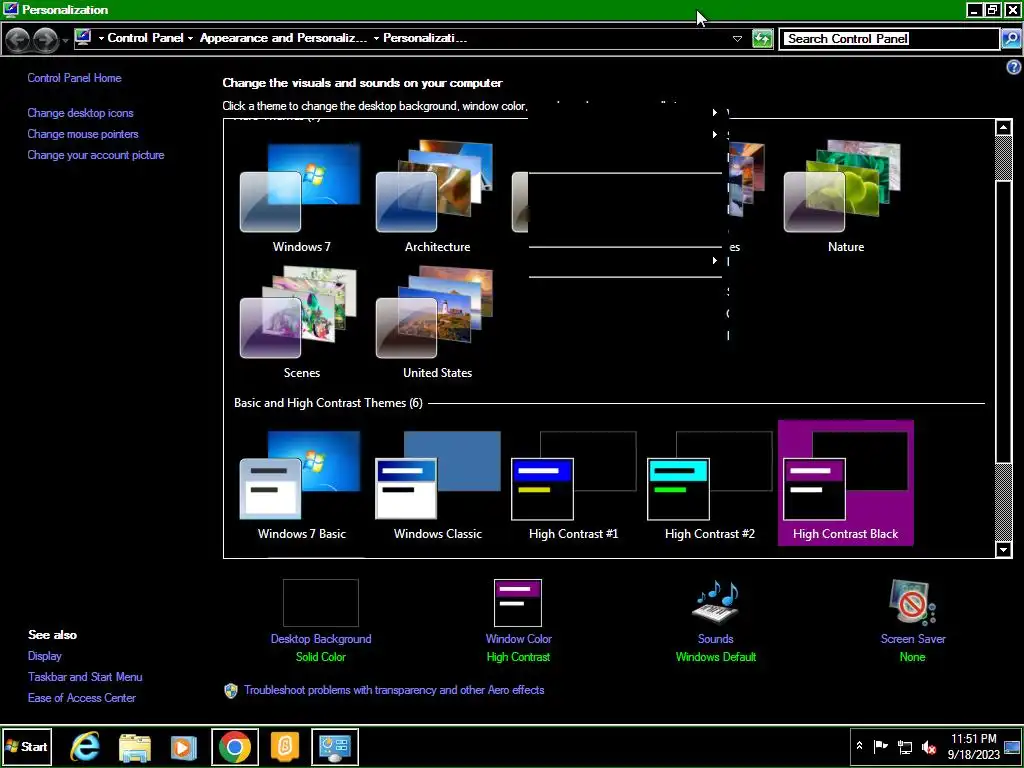Select the Architecture theme
This screenshot has width=1024, height=768.
point(437,198)
